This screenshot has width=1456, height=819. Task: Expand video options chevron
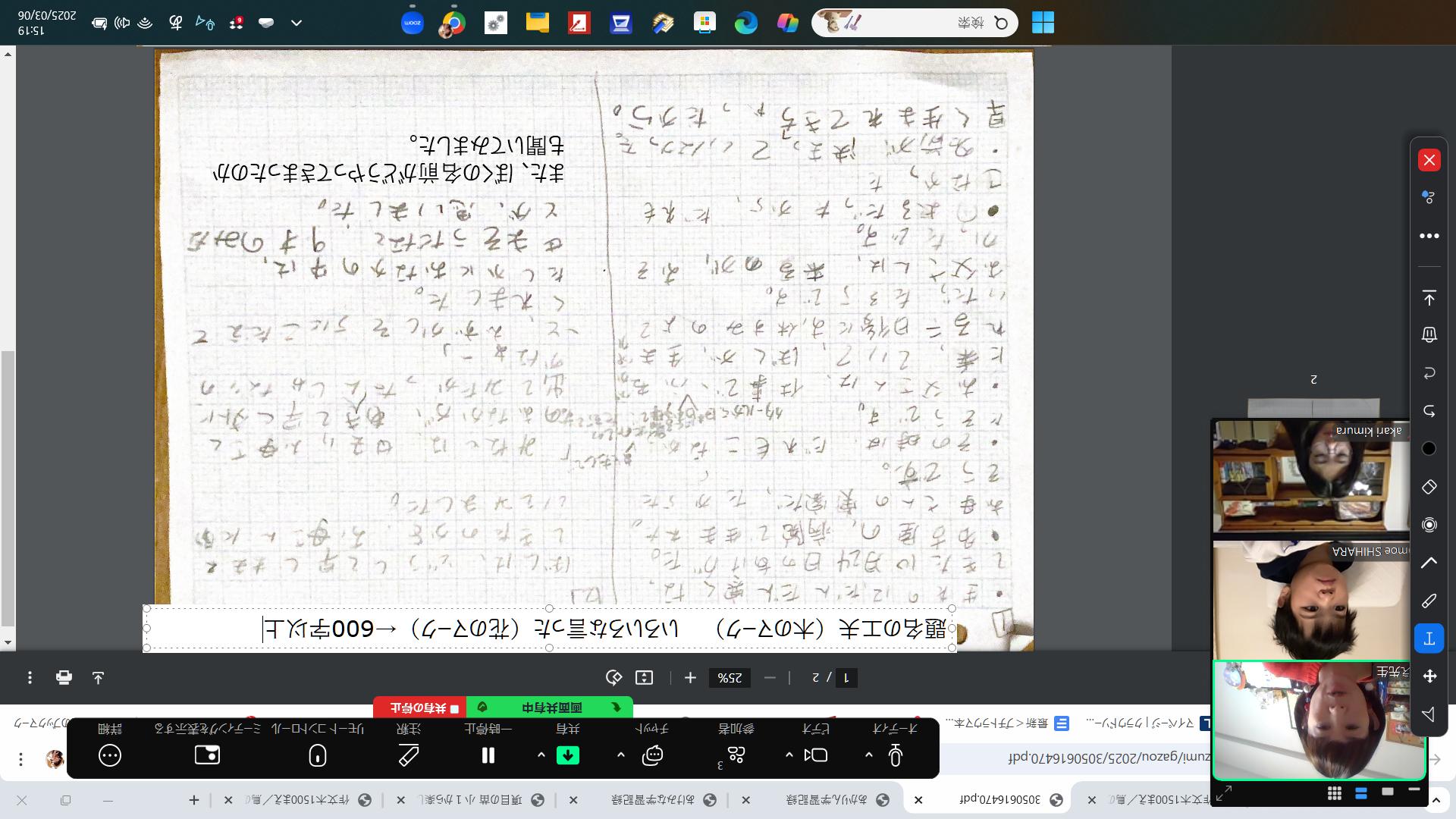[x=789, y=755]
